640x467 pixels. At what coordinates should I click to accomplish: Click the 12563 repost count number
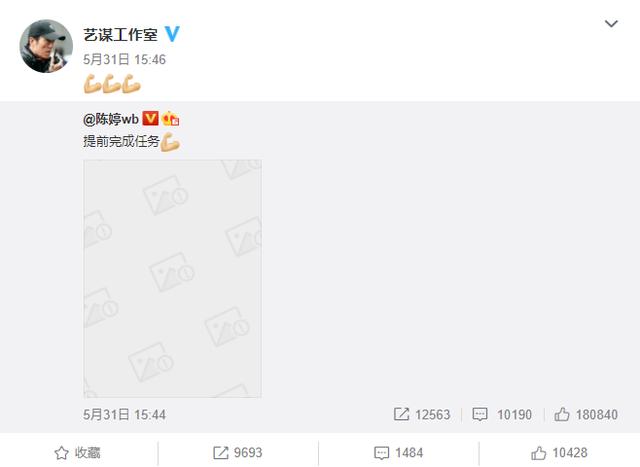click(433, 415)
